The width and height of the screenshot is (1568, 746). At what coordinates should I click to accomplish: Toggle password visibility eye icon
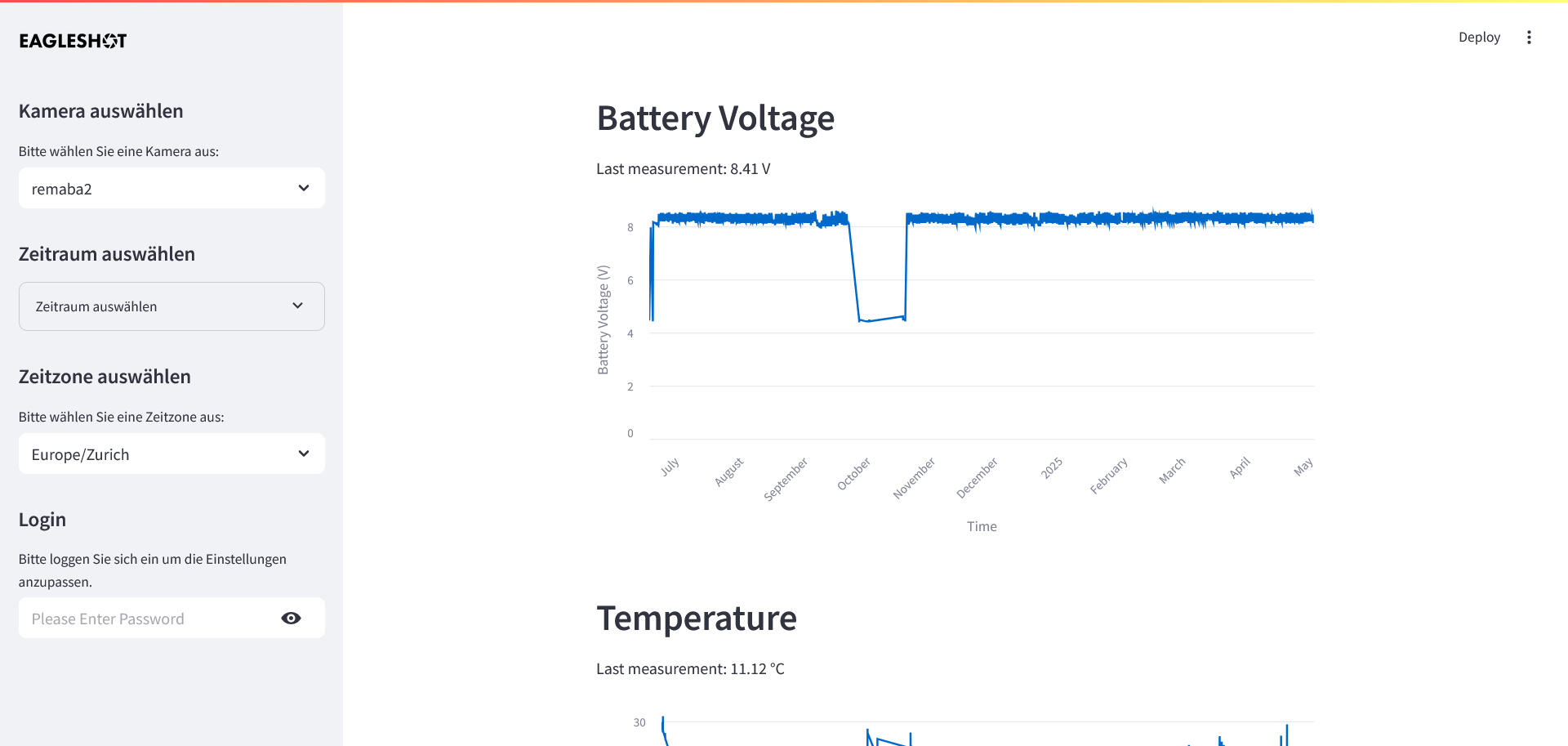coord(291,619)
